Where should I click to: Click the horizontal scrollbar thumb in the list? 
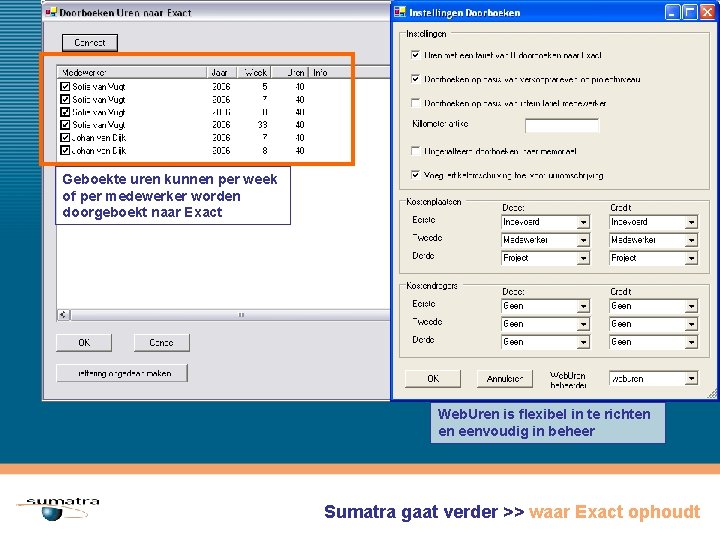[x=232, y=315]
